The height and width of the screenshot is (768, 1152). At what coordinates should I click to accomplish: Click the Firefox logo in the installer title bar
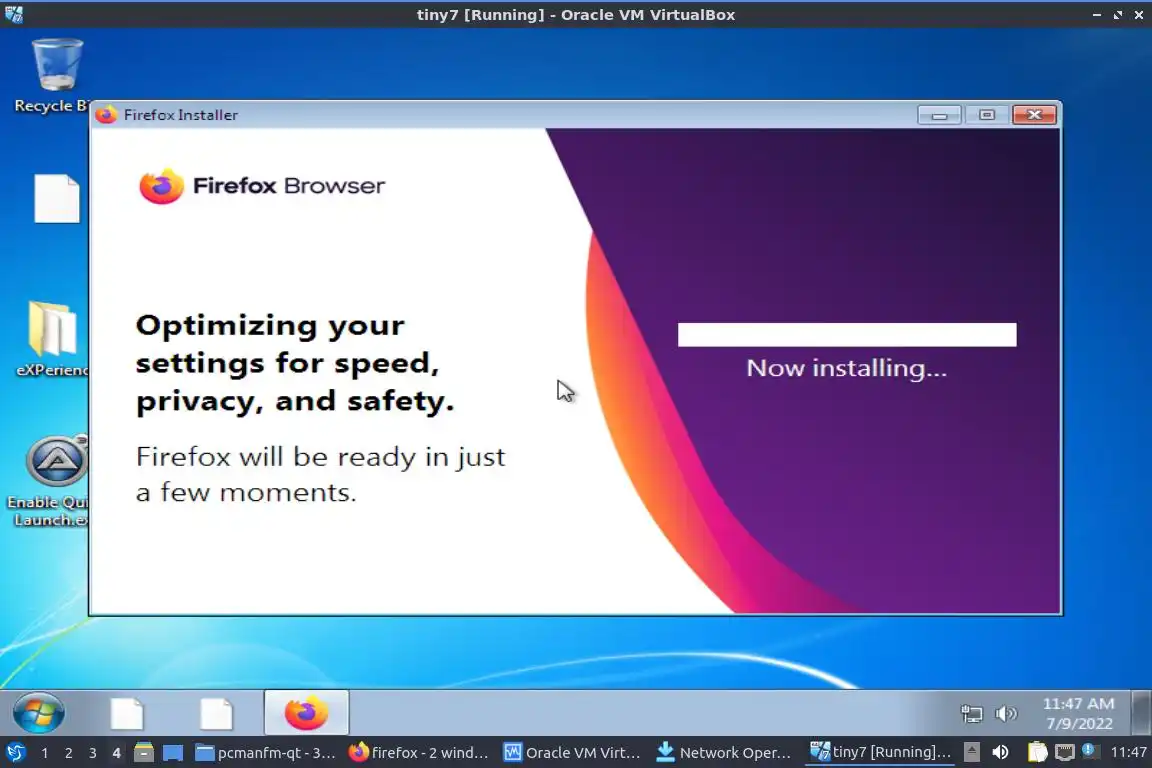(106, 115)
